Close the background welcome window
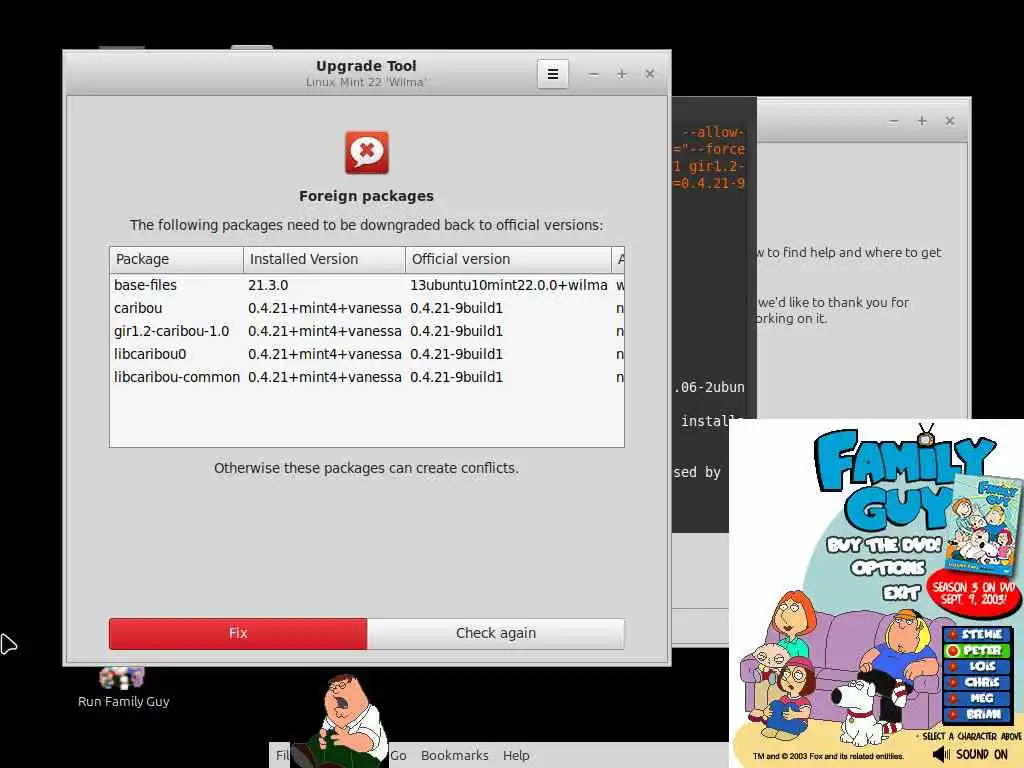Image resolution: width=1024 pixels, height=768 pixels. 950,121
